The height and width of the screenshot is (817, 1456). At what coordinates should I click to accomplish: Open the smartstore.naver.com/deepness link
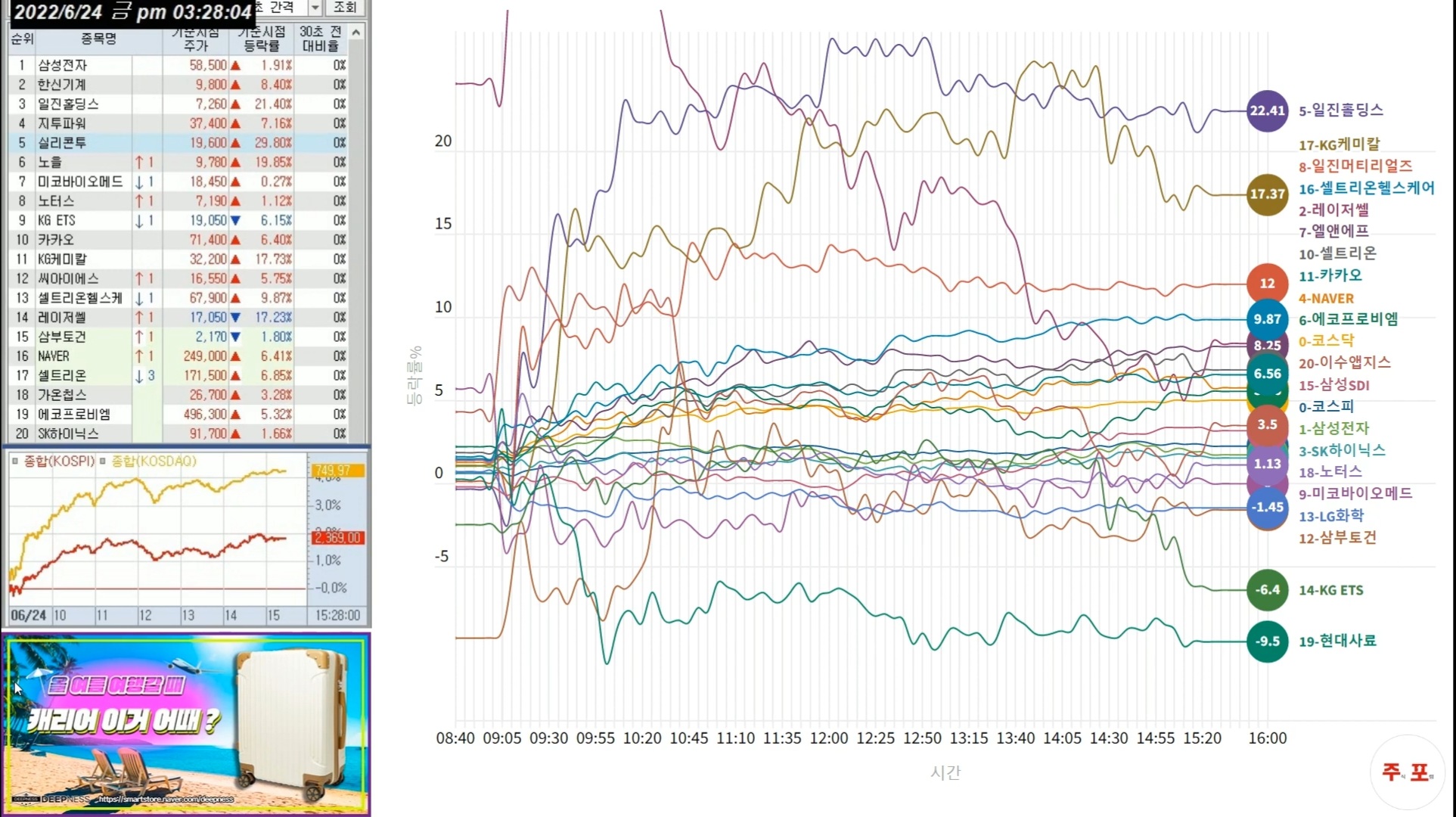(x=166, y=799)
